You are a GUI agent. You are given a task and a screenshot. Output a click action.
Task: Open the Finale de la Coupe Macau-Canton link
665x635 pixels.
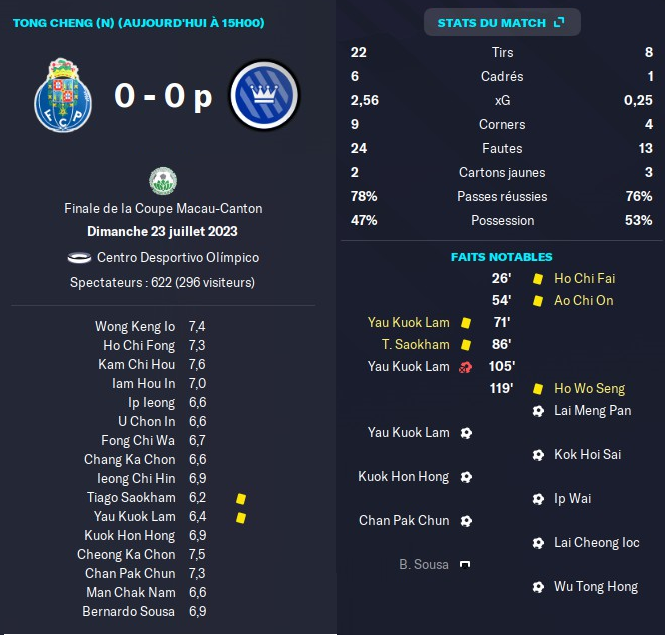pos(163,209)
